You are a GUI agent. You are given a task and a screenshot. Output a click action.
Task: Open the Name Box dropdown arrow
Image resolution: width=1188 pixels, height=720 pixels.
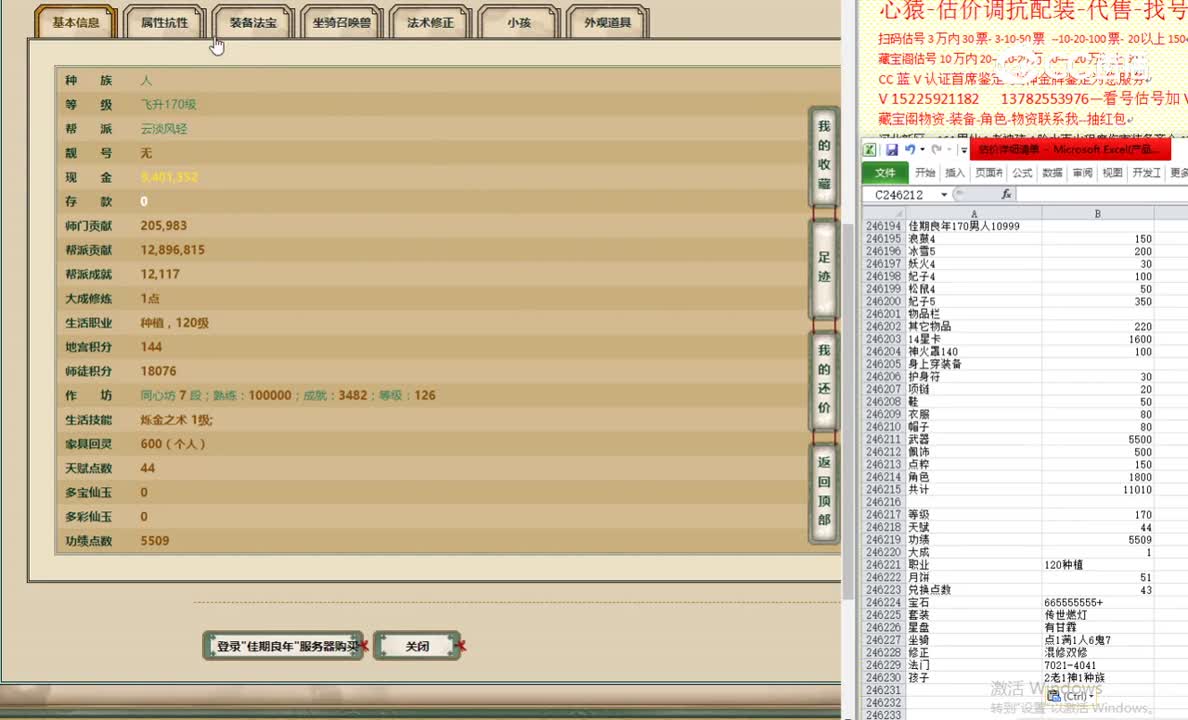tap(944, 195)
